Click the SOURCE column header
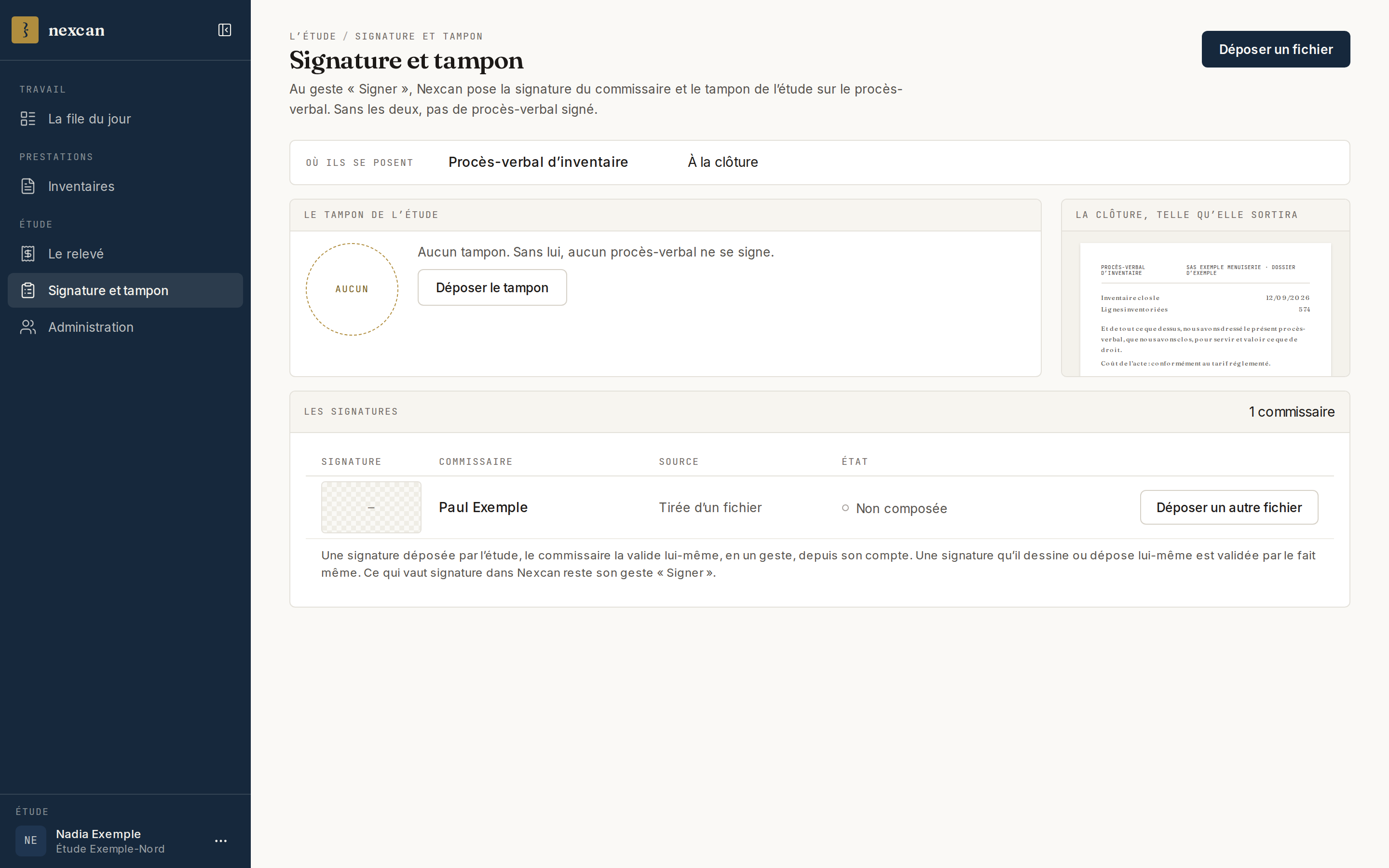Viewport: 1389px width, 868px height. 679,461
